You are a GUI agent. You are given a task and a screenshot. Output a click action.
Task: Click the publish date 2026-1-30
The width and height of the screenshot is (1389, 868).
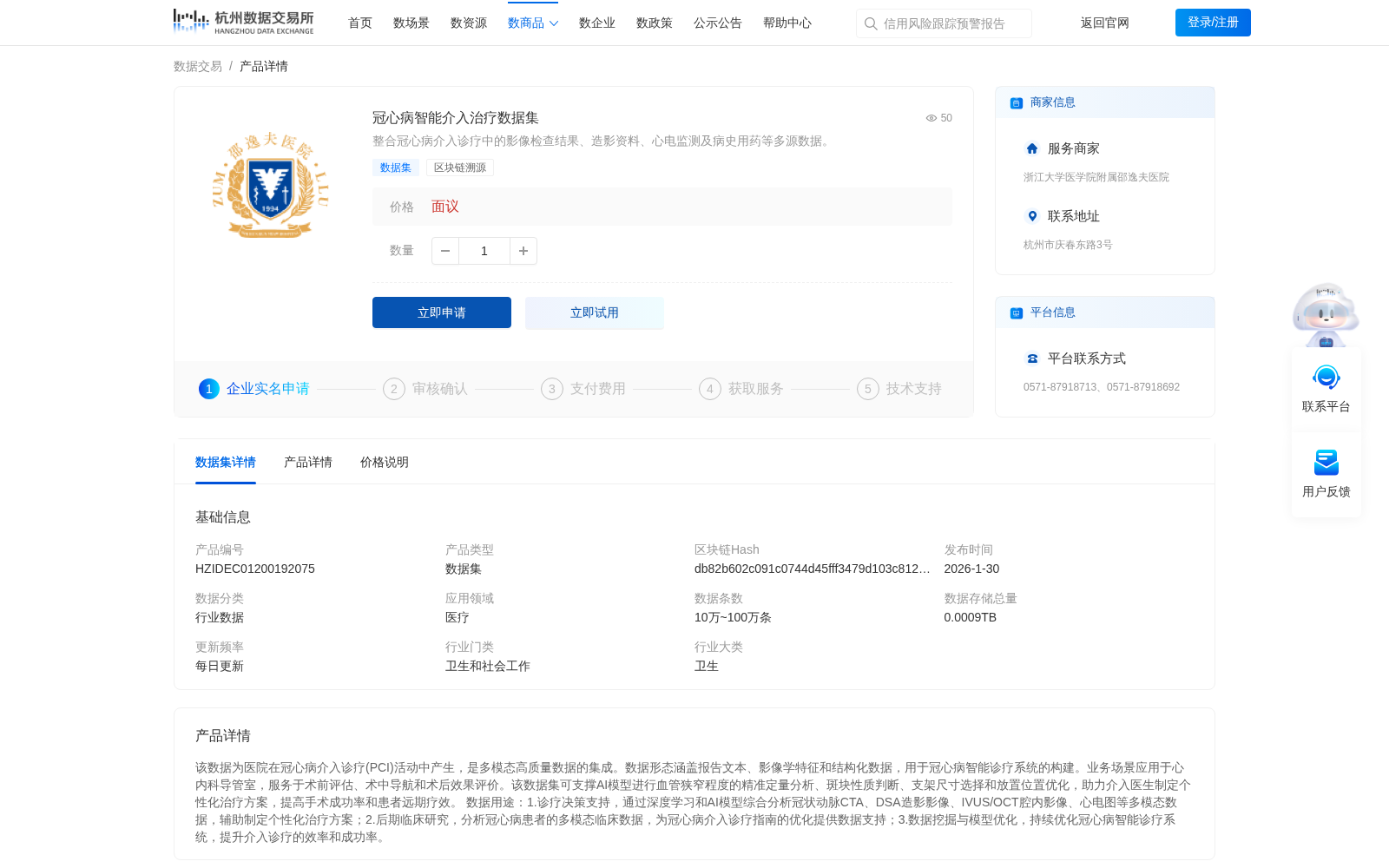tap(971, 569)
